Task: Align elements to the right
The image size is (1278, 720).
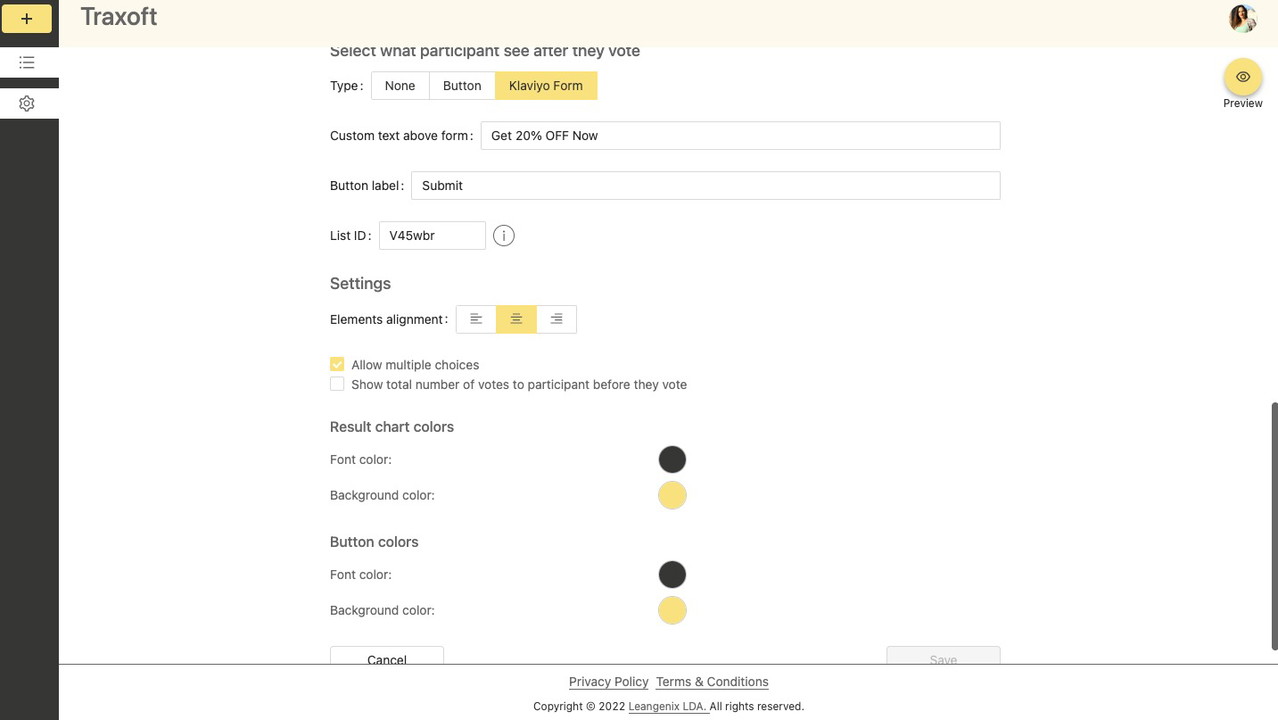Action: click(x=556, y=319)
